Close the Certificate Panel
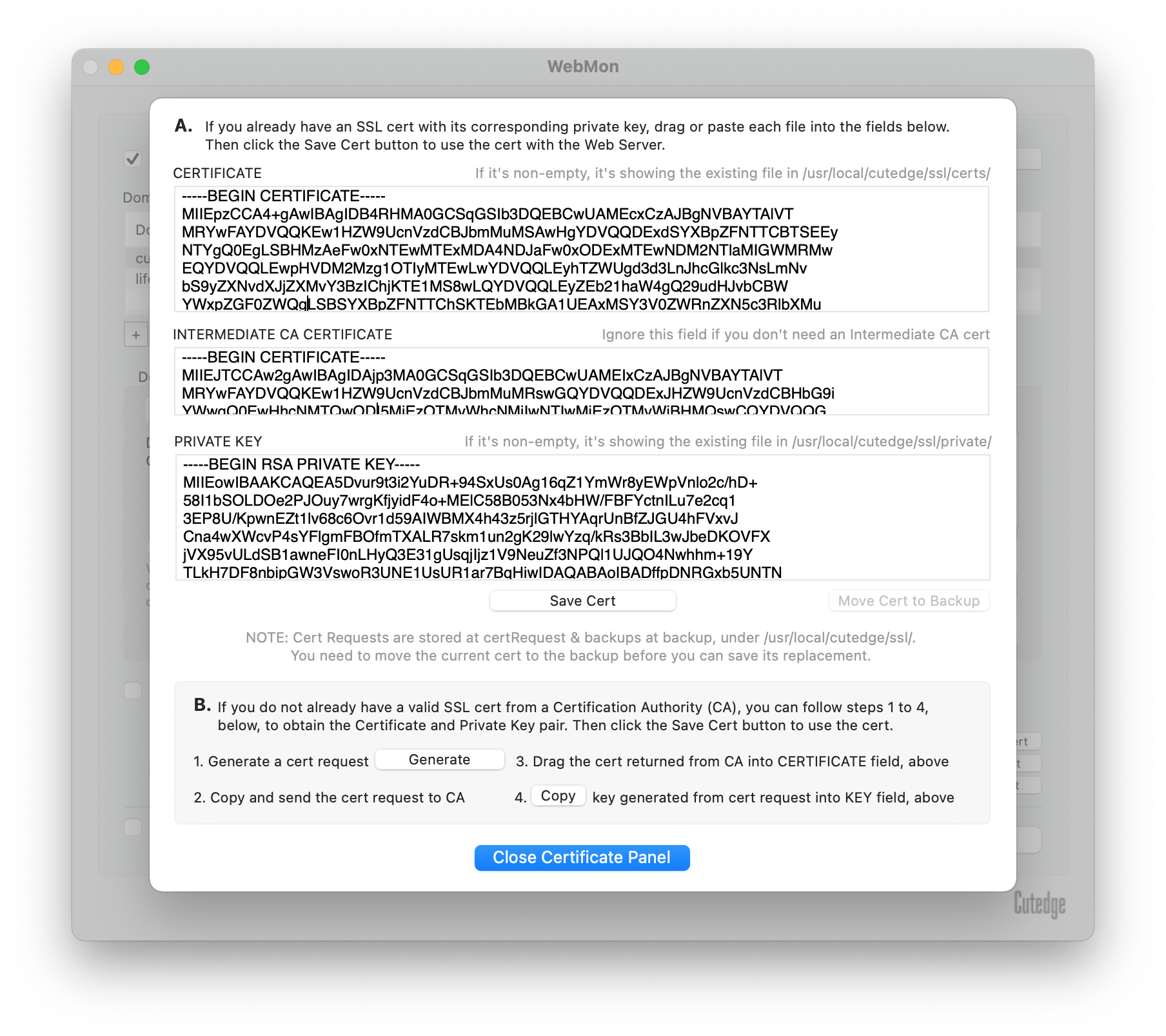 pos(582,857)
